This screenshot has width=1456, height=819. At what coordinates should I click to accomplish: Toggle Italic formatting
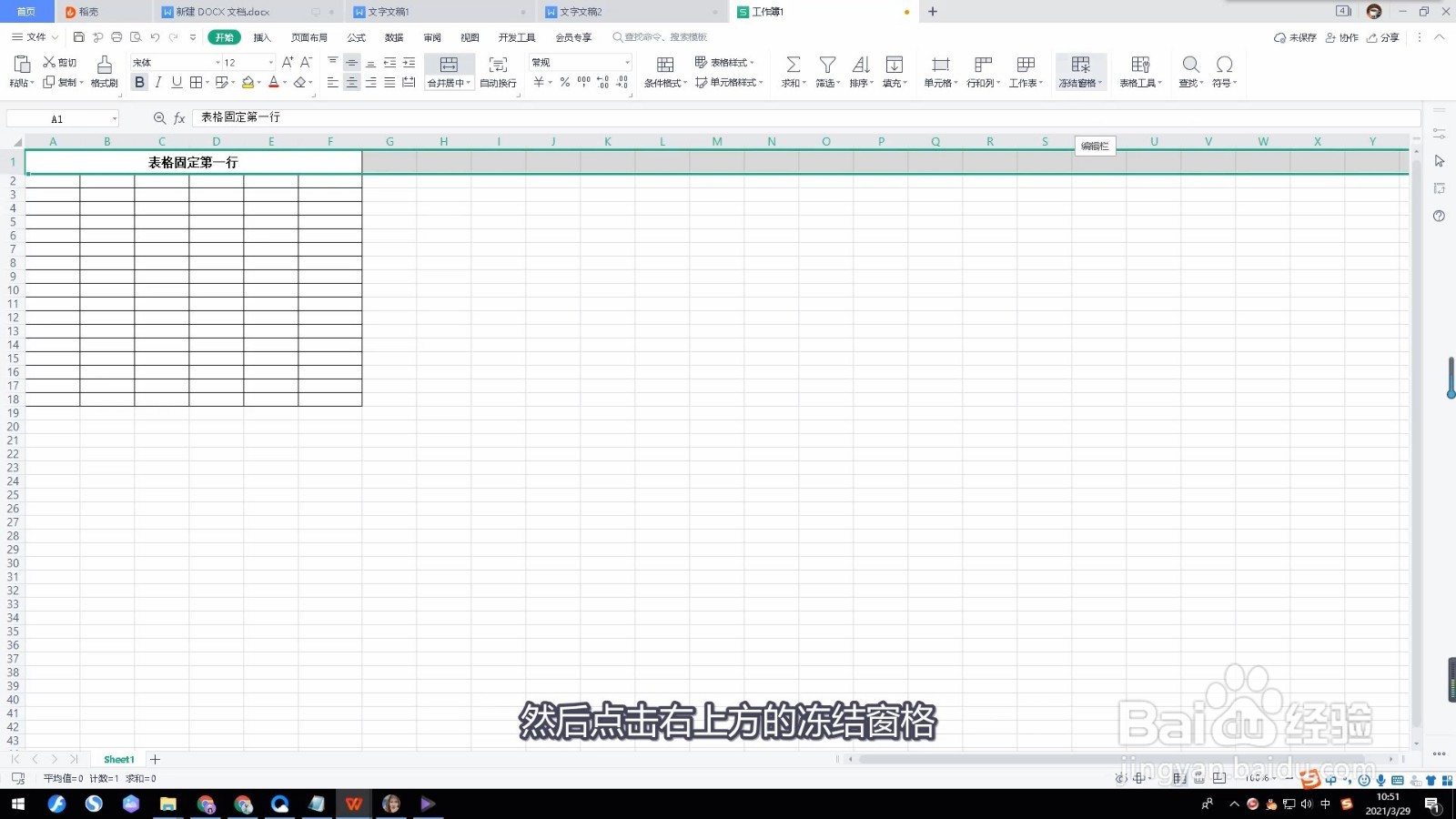tap(157, 82)
